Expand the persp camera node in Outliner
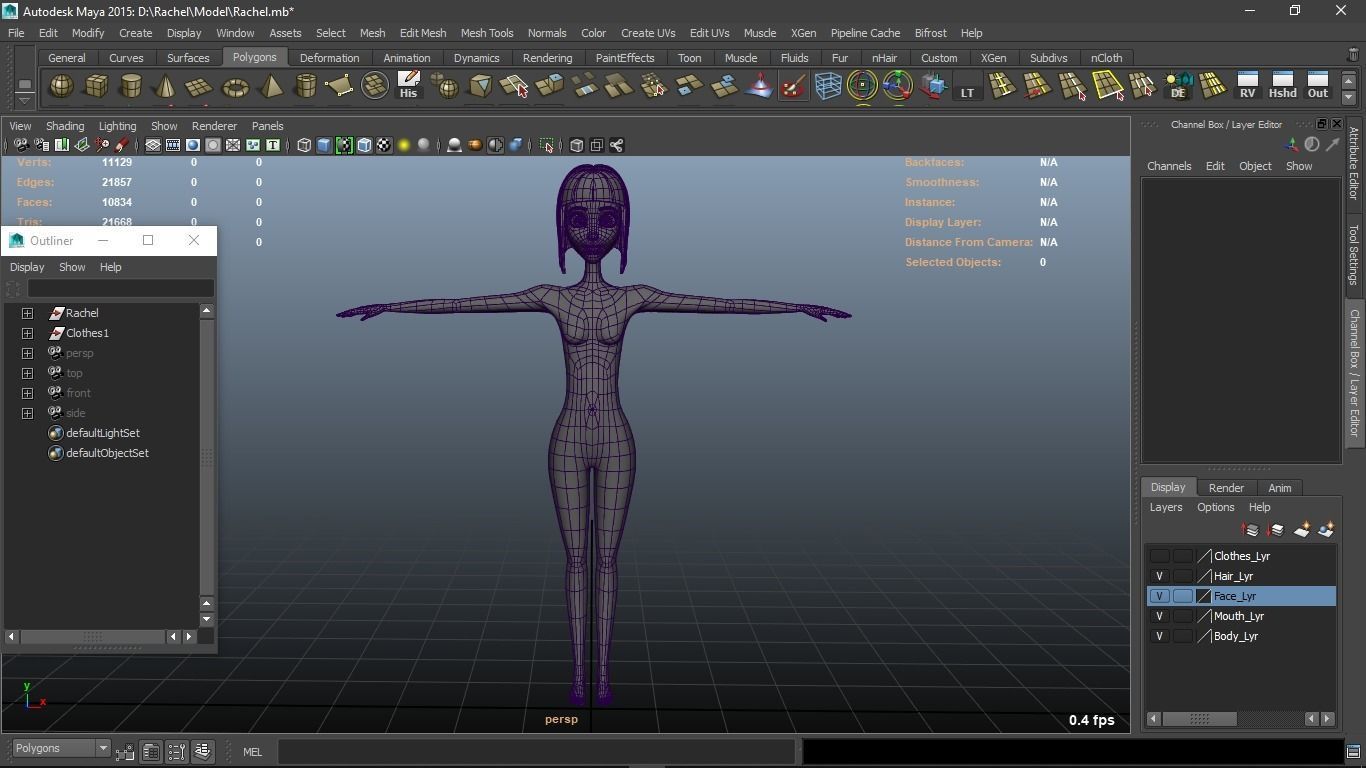Viewport: 1366px width, 768px height. pos(27,353)
